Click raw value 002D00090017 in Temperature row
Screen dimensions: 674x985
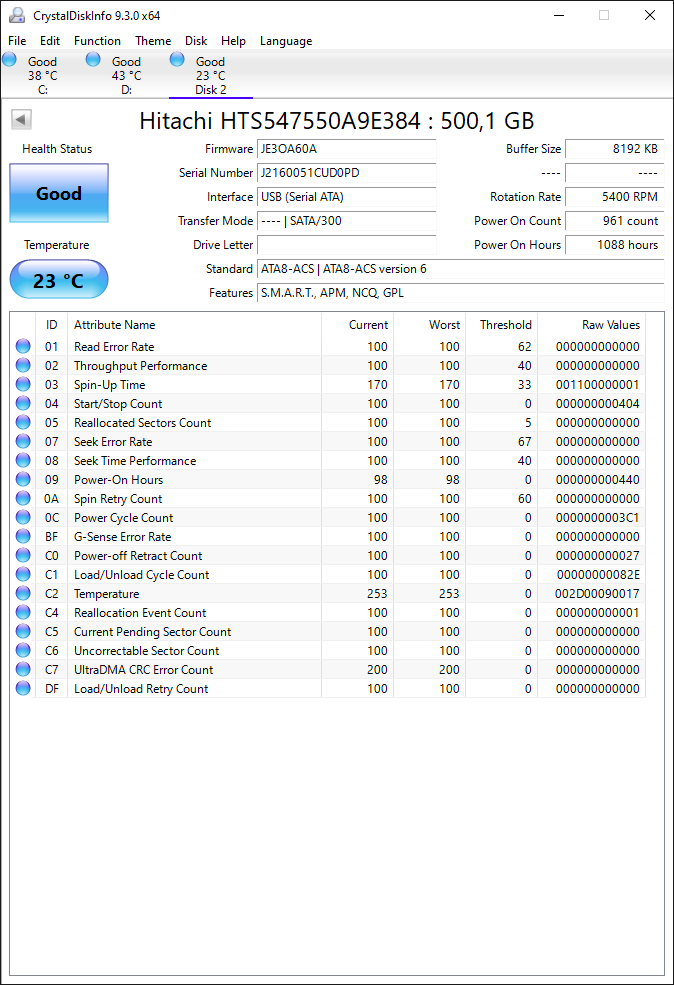(x=597, y=594)
